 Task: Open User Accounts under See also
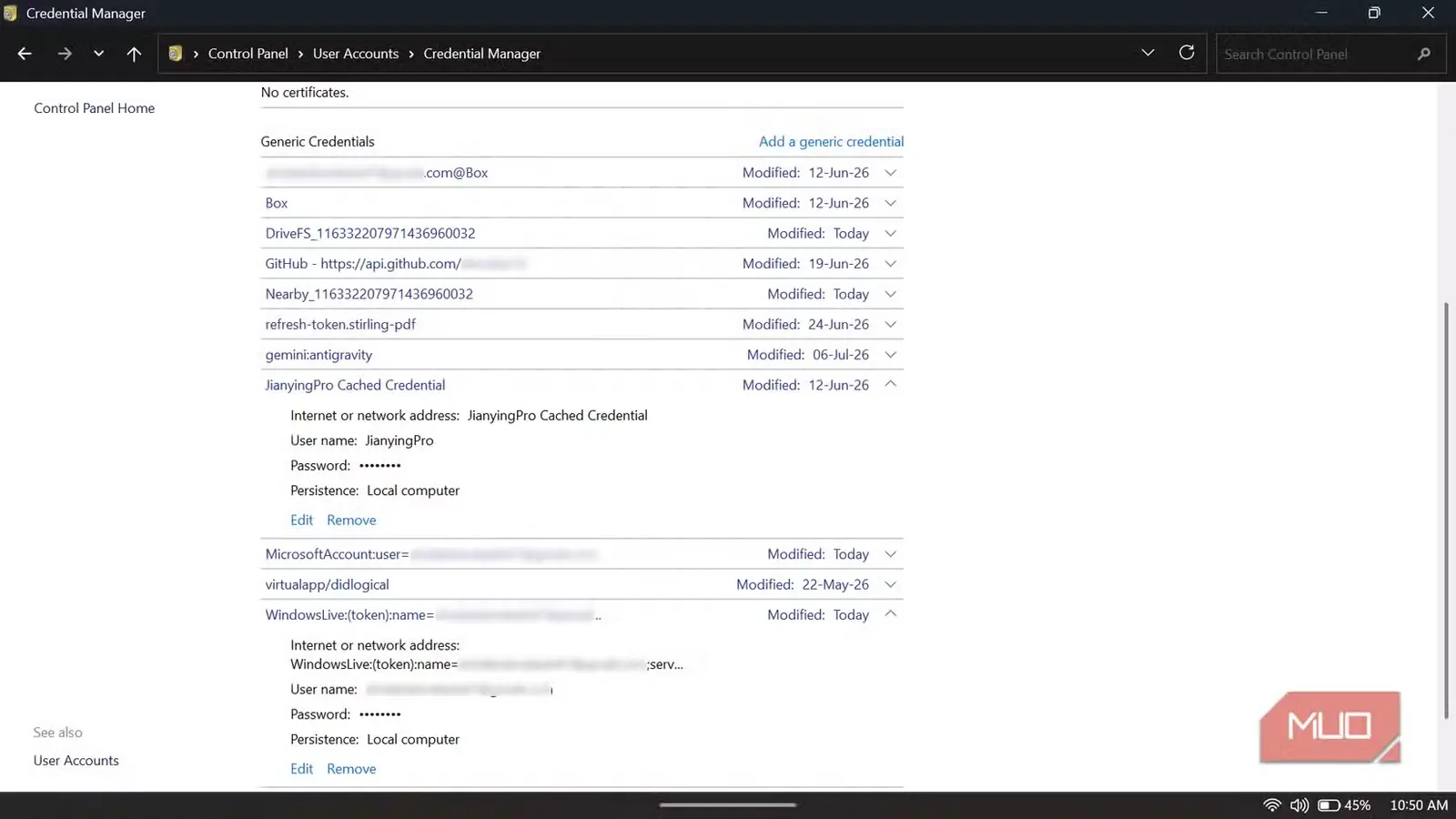76,761
